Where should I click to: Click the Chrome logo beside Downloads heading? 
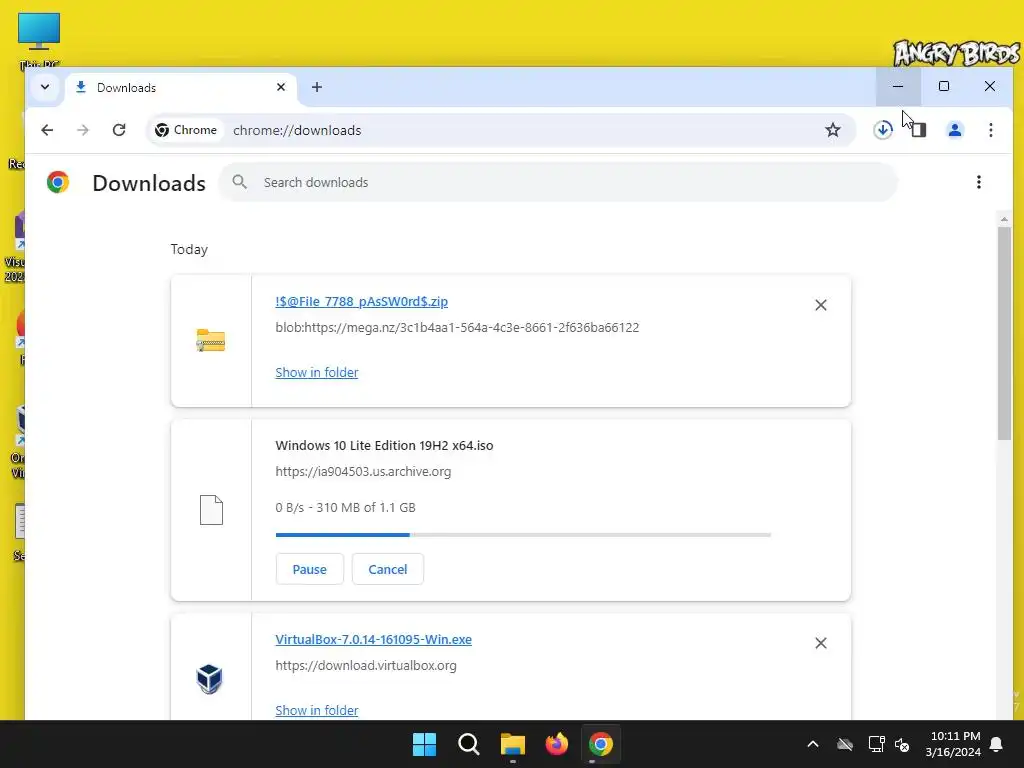(58, 182)
